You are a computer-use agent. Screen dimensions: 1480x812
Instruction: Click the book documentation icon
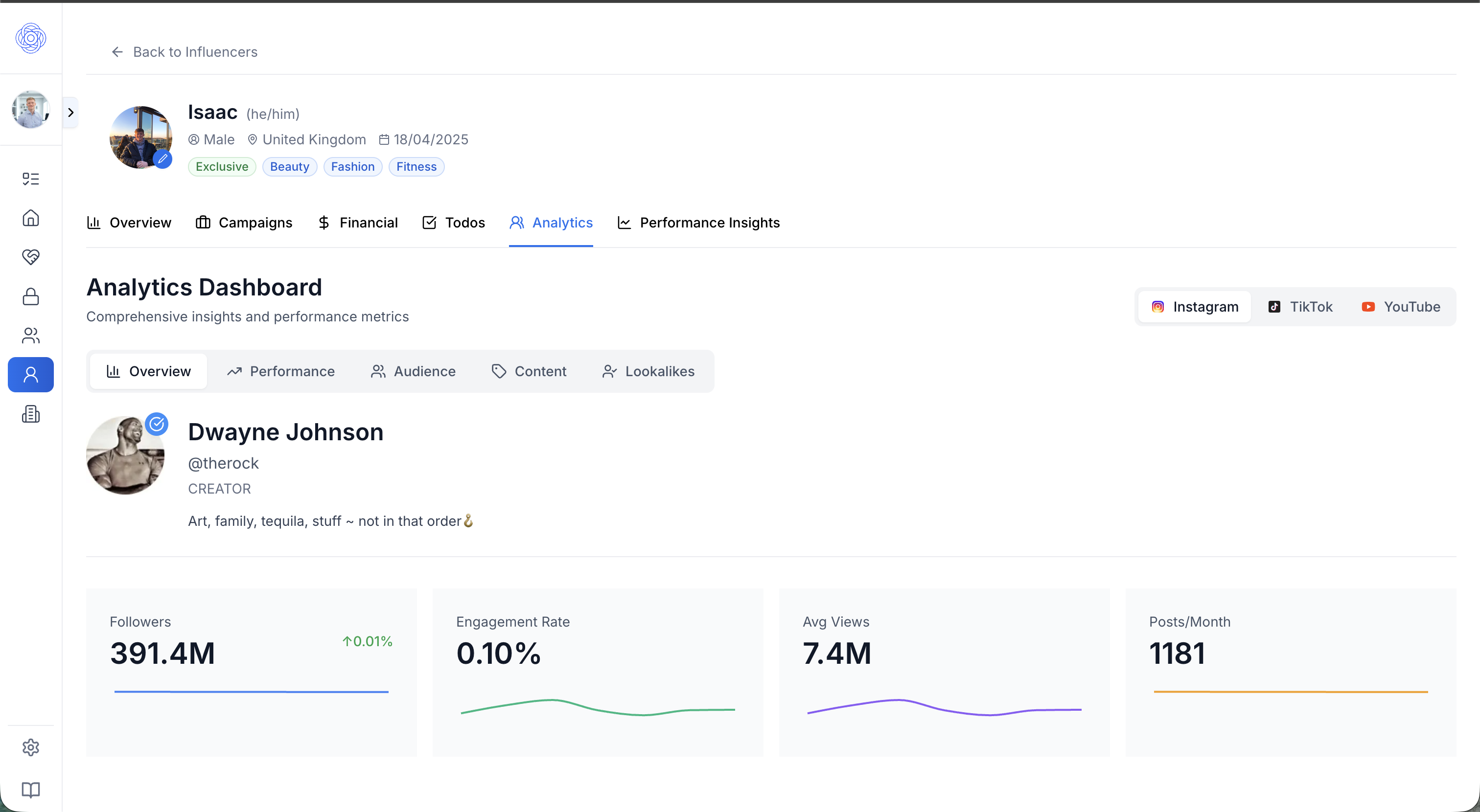[x=30, y=789]
